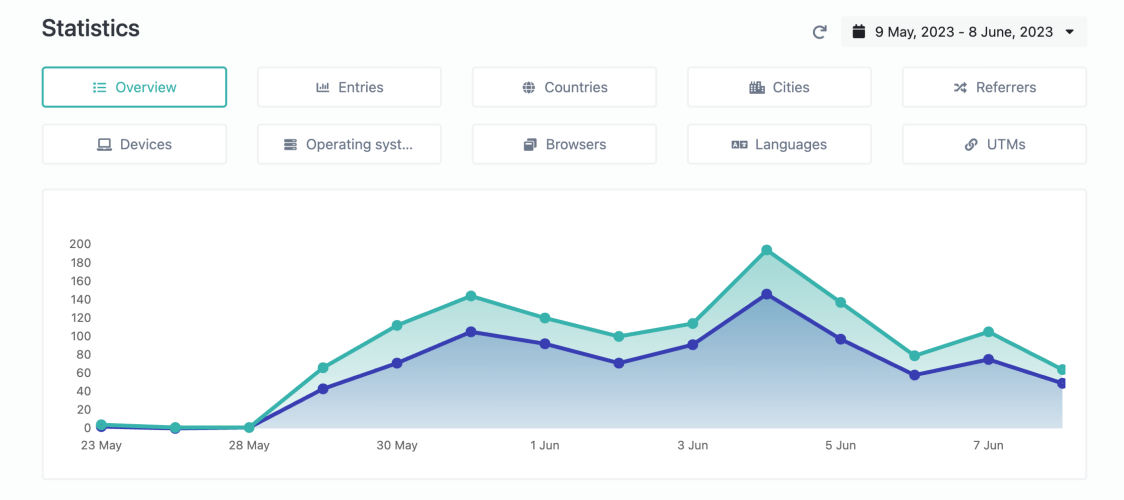Viewport: 1124px width, 500px height.
Task: Open the Countries globe icon
Action: [x=529, y=88]
